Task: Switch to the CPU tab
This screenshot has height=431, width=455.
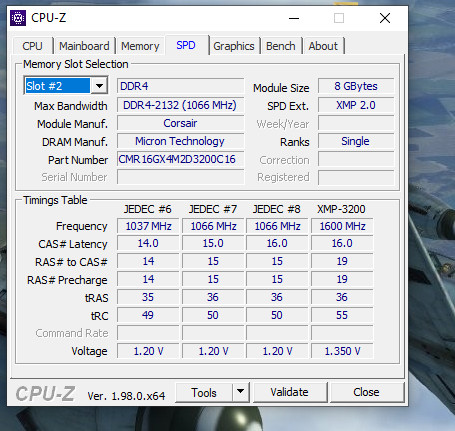Action: click(x=32, y=46)
